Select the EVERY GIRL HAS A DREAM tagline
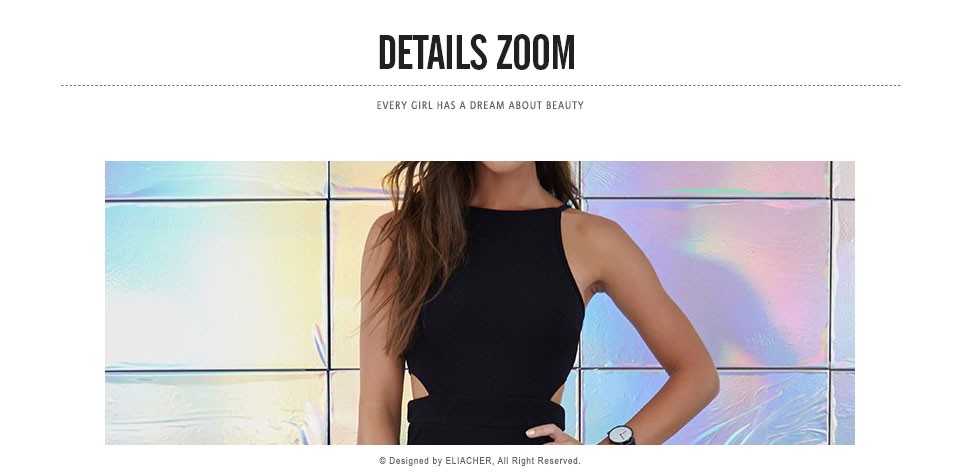Viewport: 960px width, 475px height. (x=480, y=105)
